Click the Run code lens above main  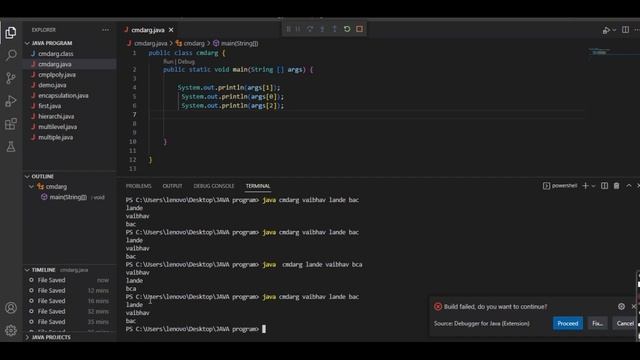tap(168, 62)
